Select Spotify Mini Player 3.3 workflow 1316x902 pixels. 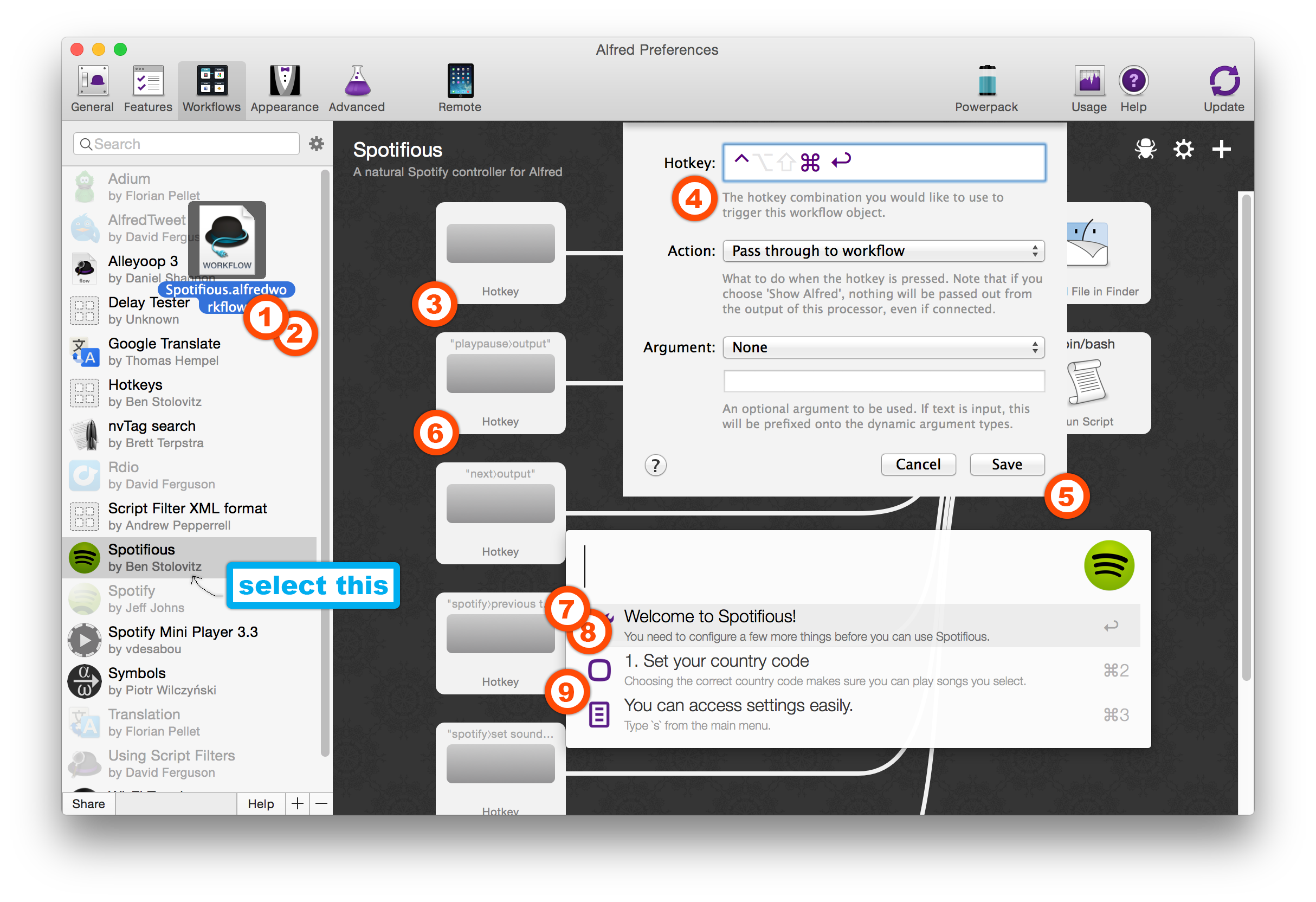[182, 640]
